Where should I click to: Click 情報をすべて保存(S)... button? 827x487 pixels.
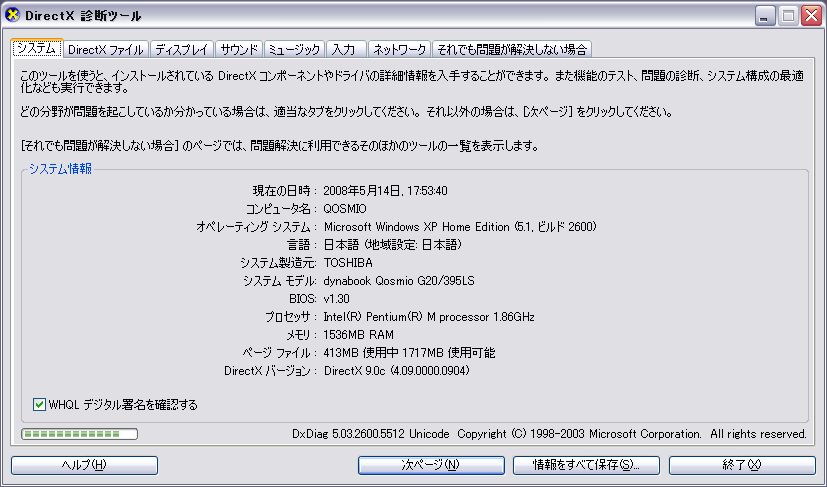[x=586, y=465]
